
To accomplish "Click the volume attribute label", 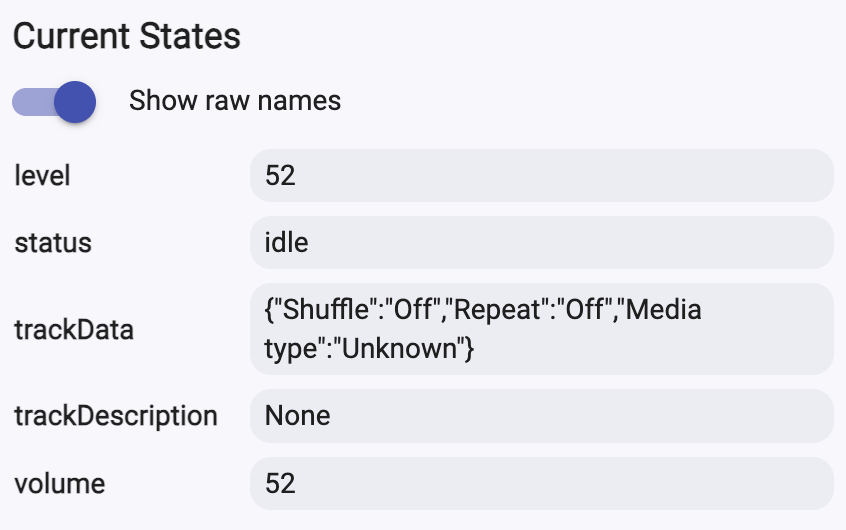I will click(60, 484).
